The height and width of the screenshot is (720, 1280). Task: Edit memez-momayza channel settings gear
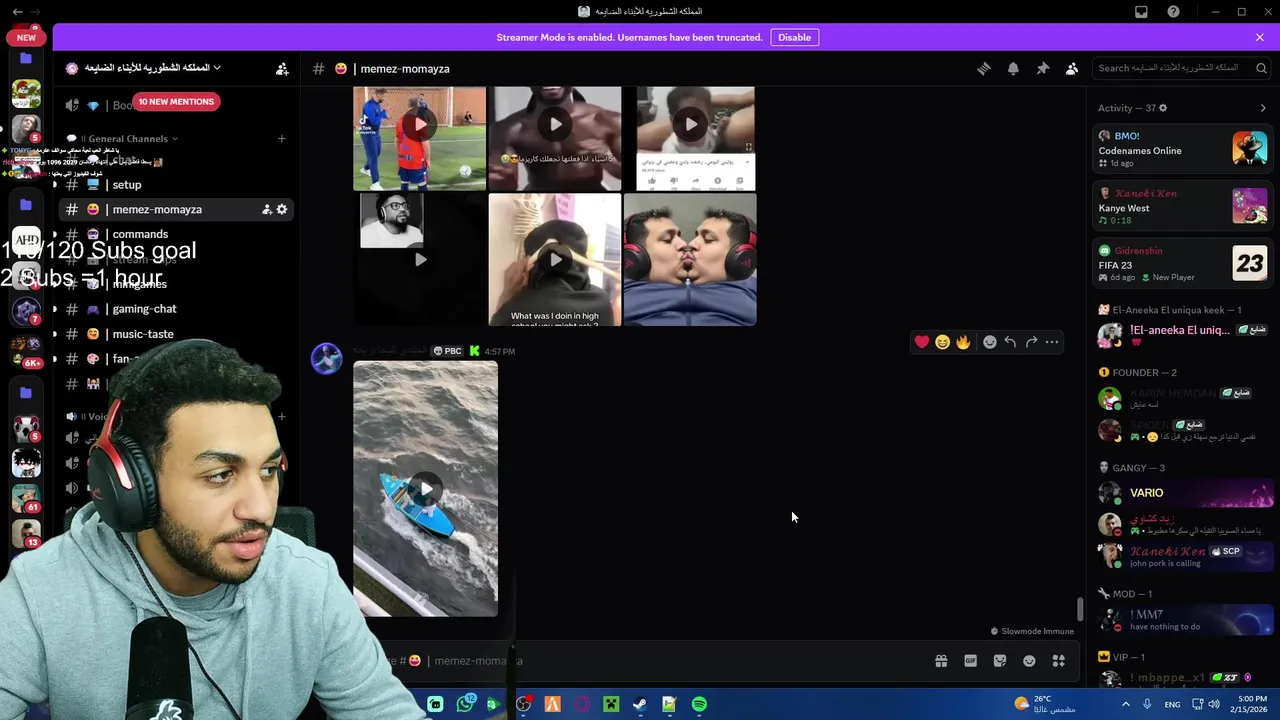pos(282,209)
